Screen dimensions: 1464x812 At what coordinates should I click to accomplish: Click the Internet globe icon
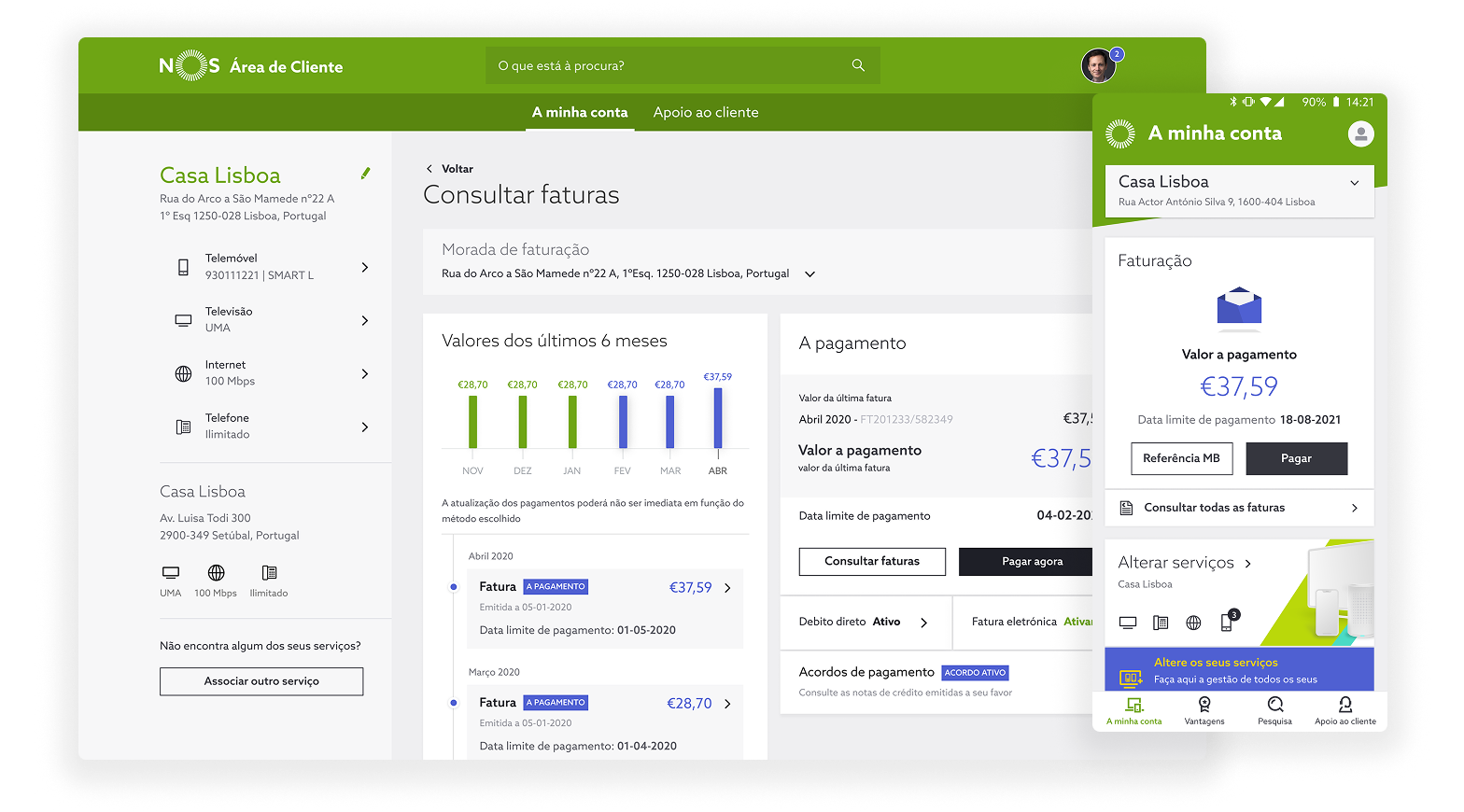pos(183,373)
